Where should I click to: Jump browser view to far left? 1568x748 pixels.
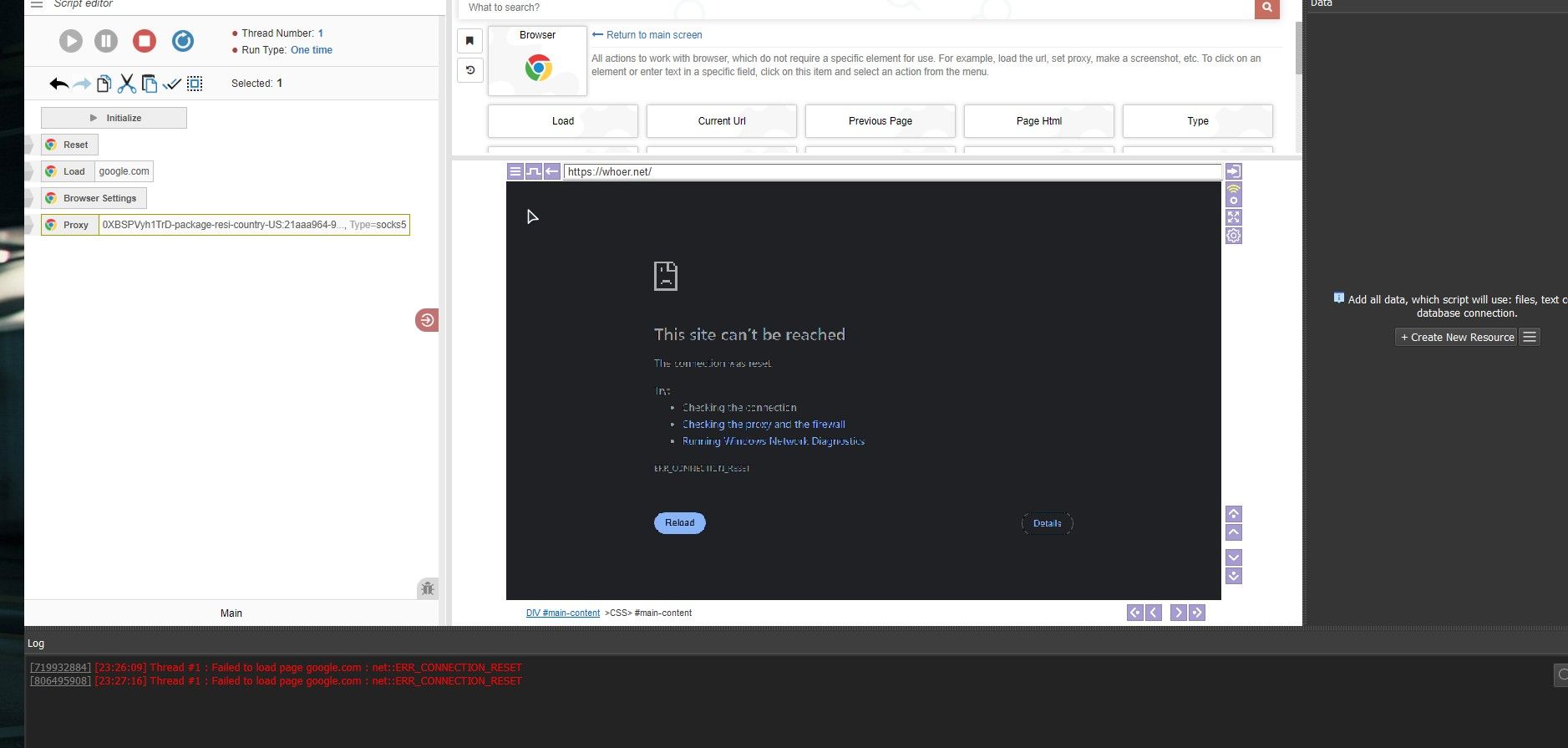coord(1135,613)
